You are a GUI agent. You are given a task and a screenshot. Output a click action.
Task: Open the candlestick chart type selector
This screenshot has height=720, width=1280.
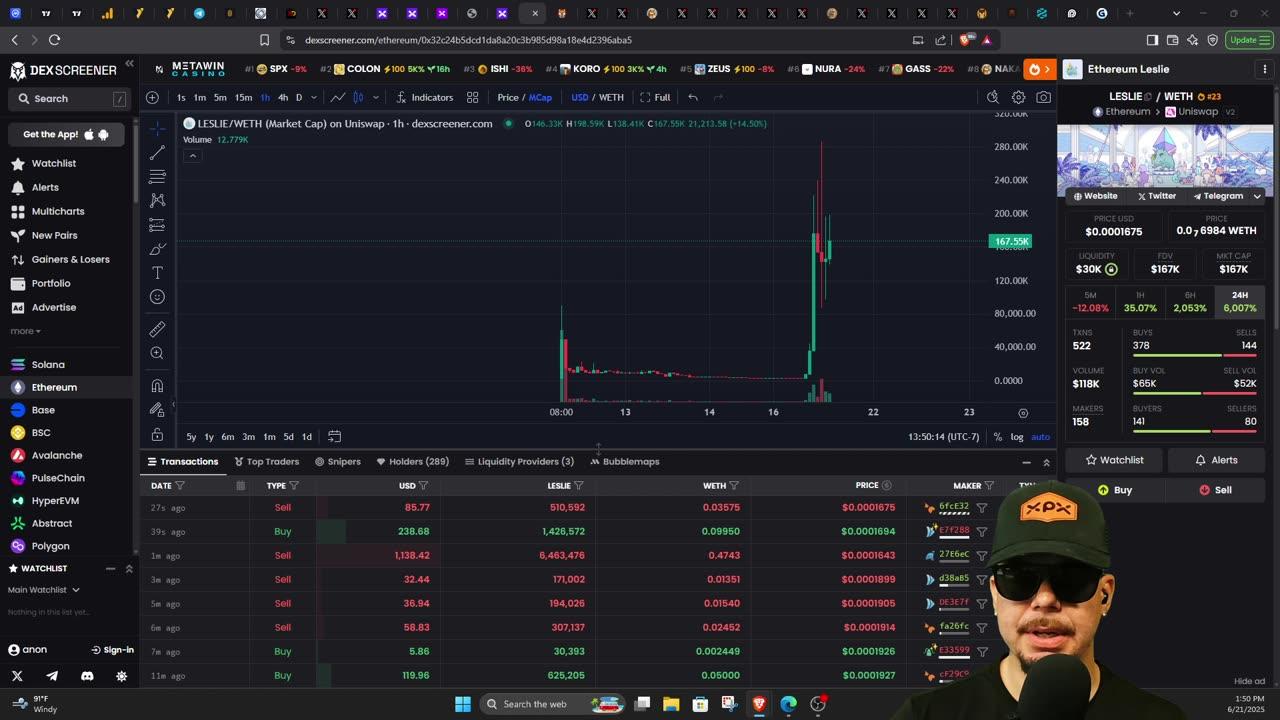click(358, 97)
